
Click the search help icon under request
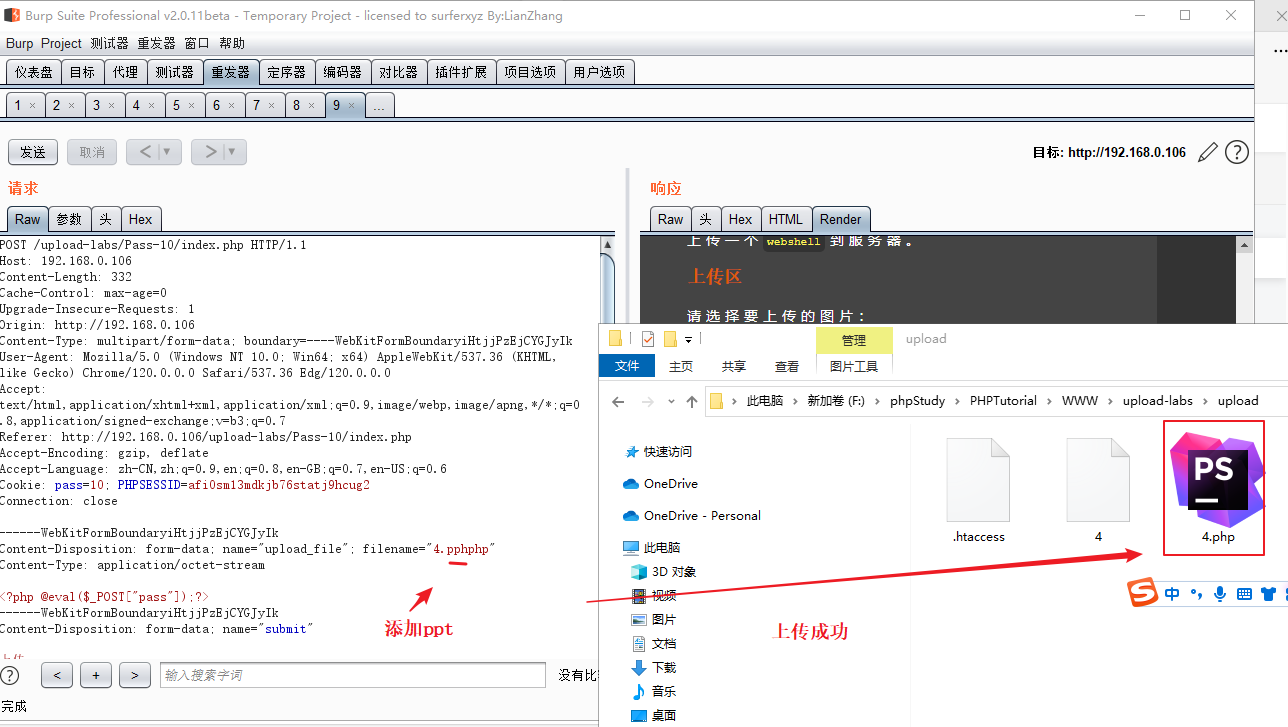10,675
